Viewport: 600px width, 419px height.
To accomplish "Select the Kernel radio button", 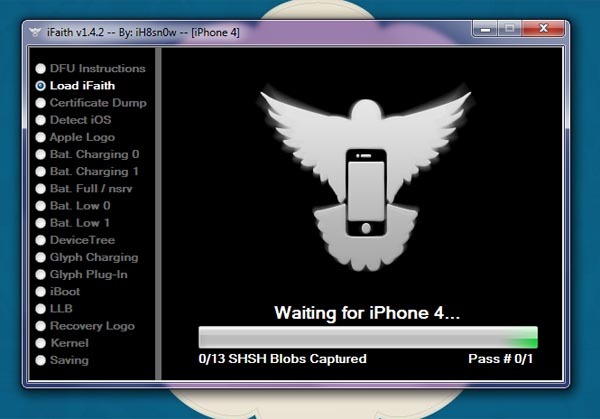I will (41, 343).
